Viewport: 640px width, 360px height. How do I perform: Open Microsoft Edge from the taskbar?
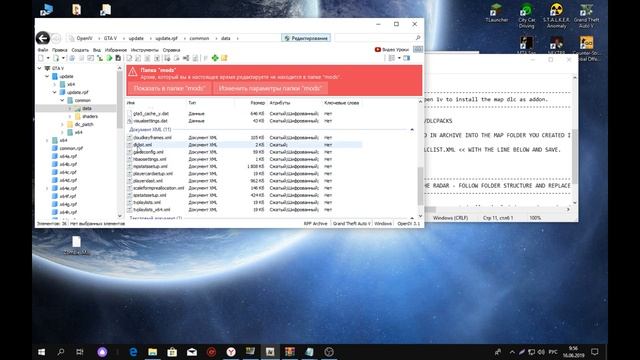point(133,352)
